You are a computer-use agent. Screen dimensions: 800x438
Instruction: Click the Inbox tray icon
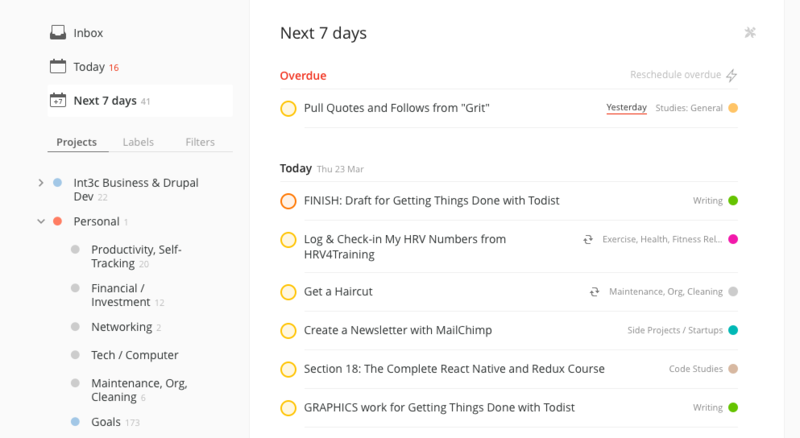(58, 33)
